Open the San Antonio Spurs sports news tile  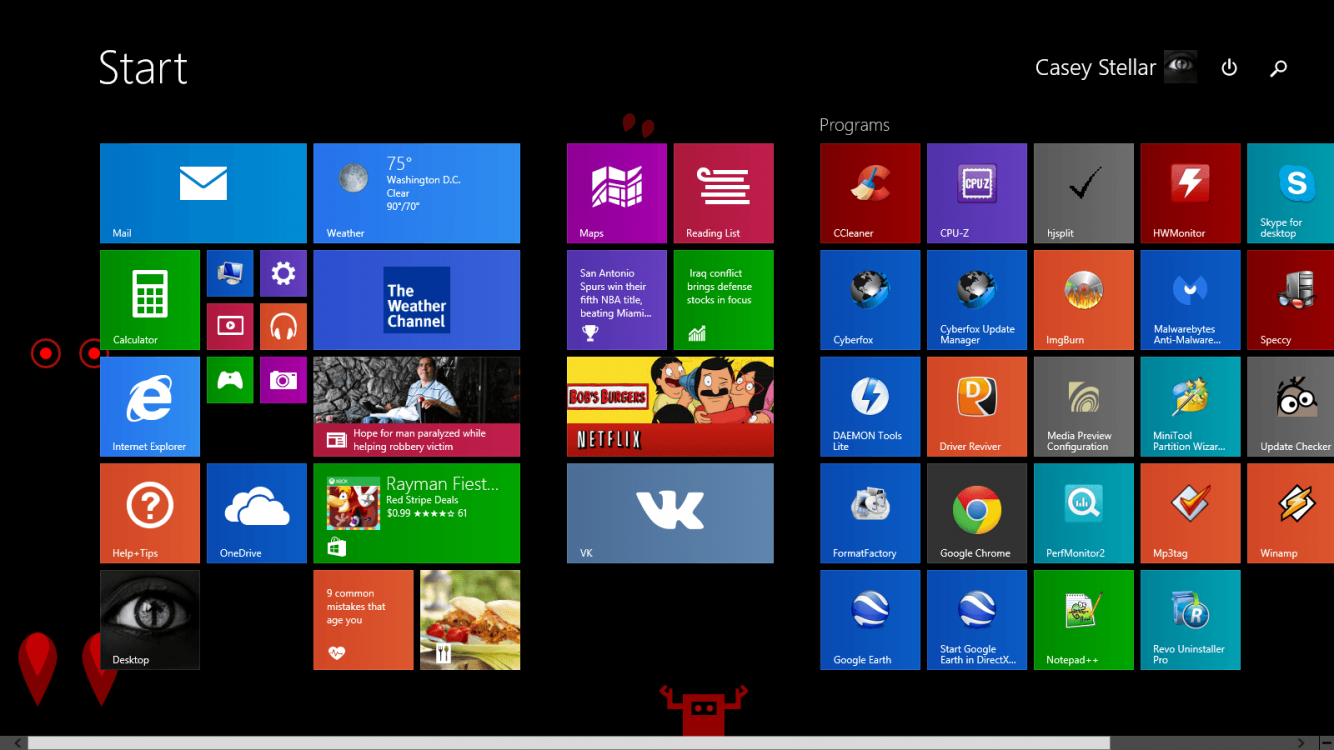click(617, 300)
